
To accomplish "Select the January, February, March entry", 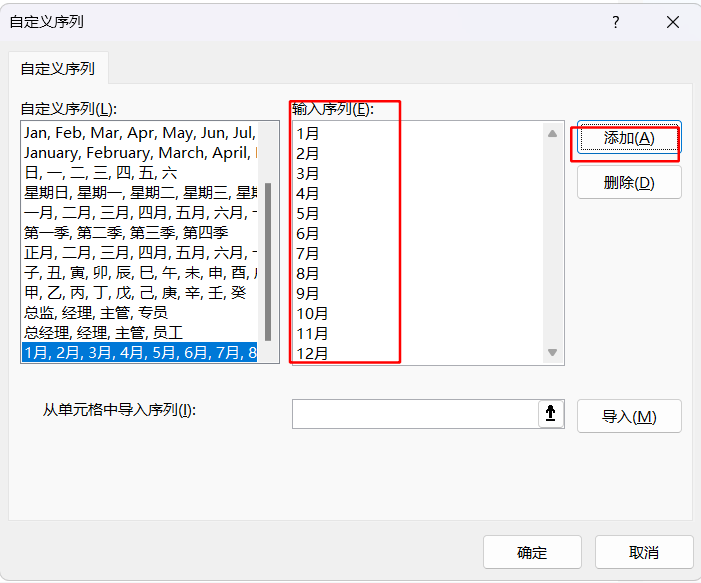I will 139,153.
